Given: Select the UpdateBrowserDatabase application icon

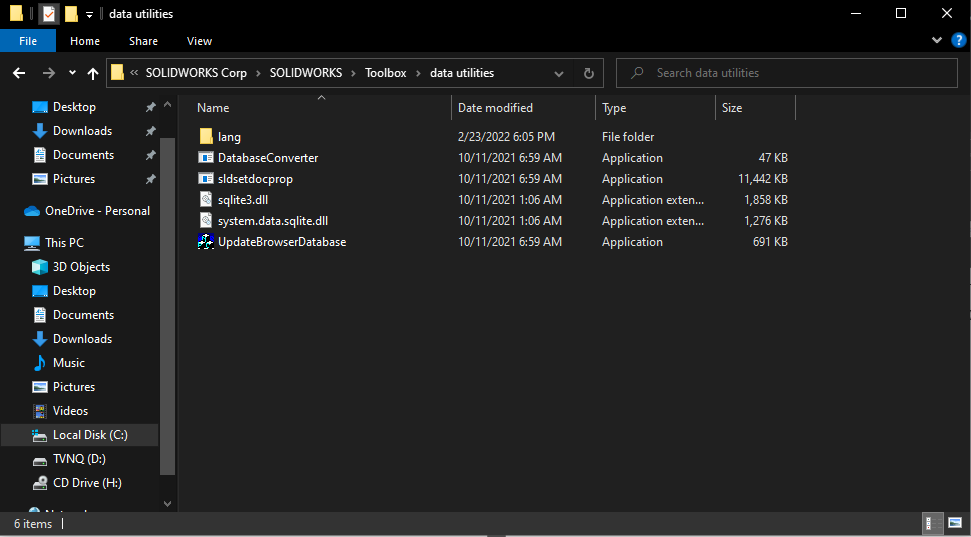Looking at the screenshot, I should (206, 242).
